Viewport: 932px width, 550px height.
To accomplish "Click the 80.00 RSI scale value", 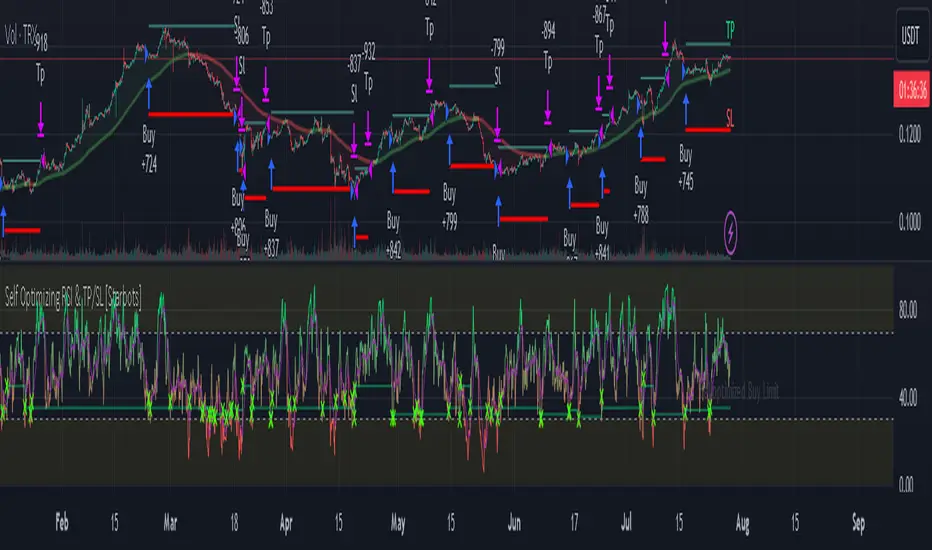I will point(908,309).
